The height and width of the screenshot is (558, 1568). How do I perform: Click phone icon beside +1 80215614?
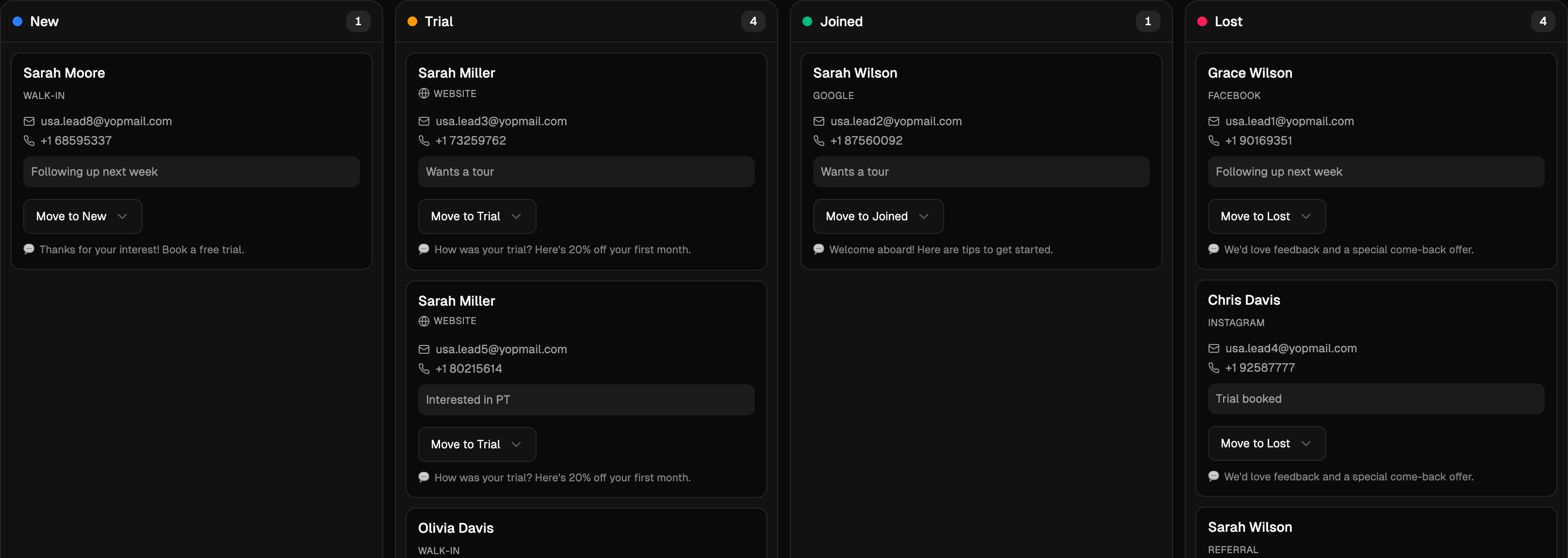tap(424, 369)
